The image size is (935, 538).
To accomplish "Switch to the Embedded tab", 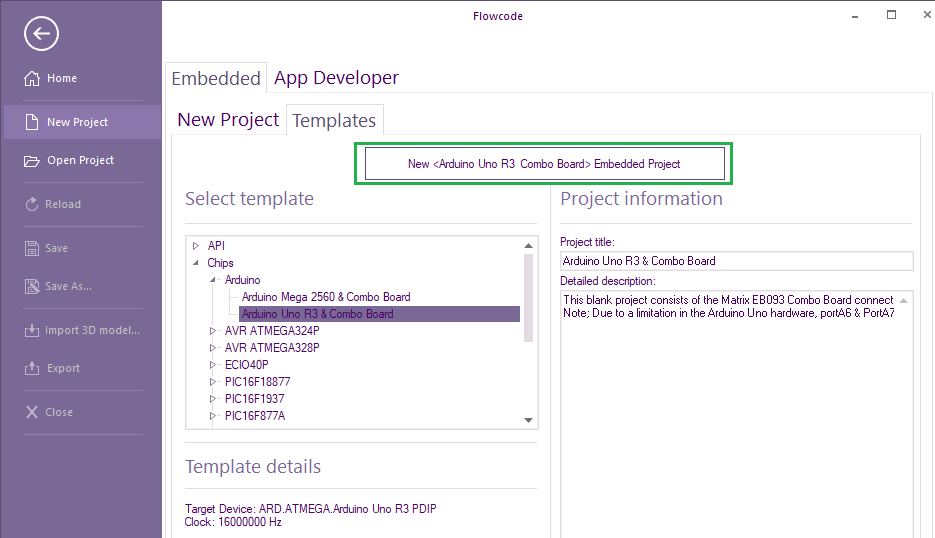I will [x=216, y=78].
